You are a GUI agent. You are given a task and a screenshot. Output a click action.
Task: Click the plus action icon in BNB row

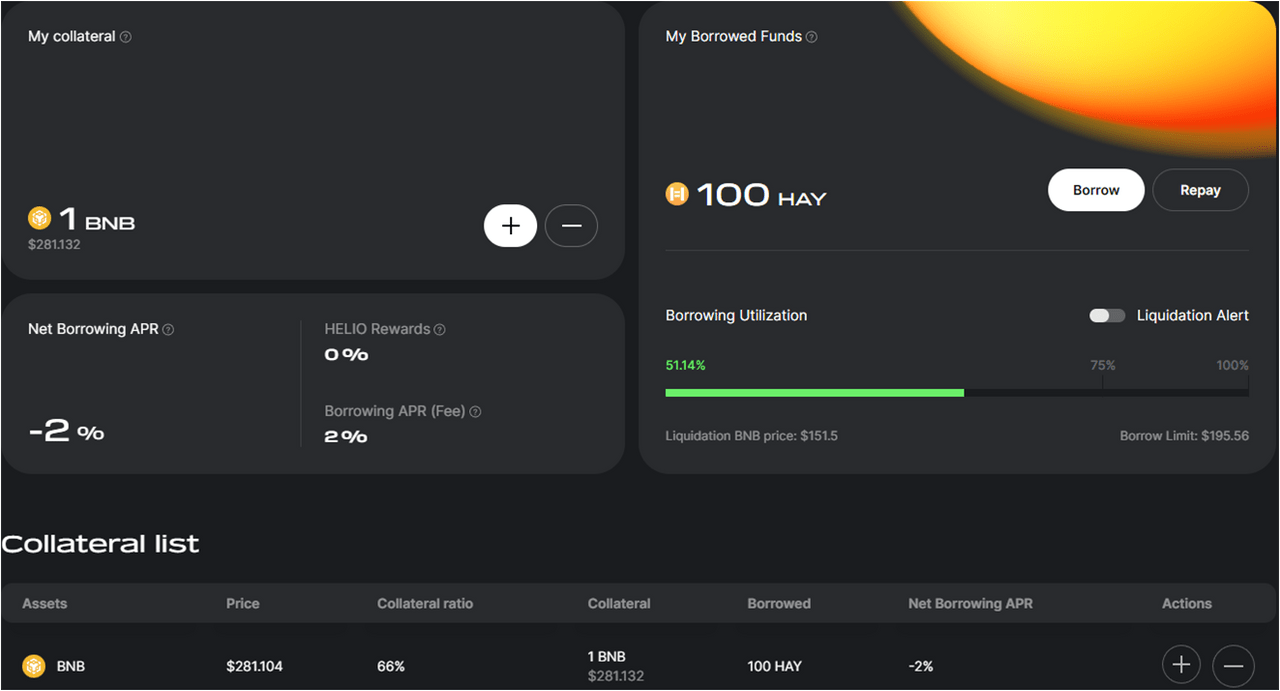(1181, 665)
